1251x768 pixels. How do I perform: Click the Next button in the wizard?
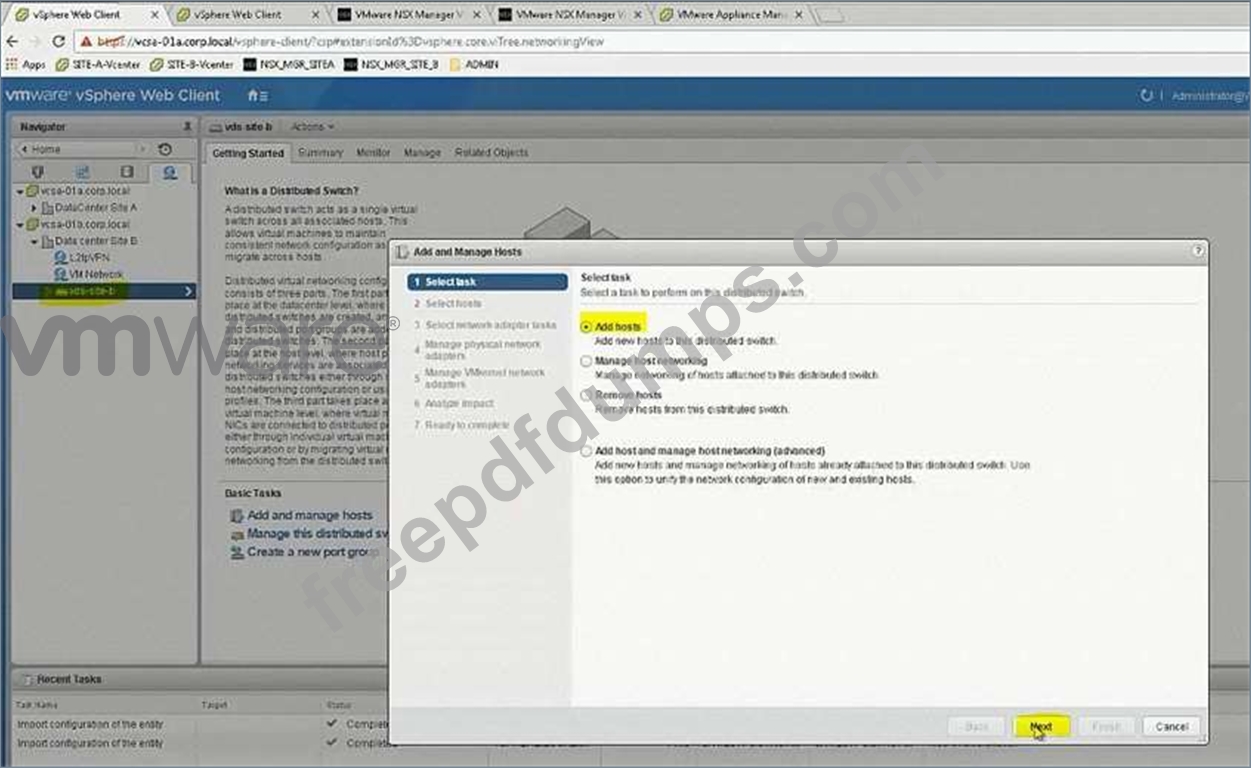click(x=1041, y=727)
